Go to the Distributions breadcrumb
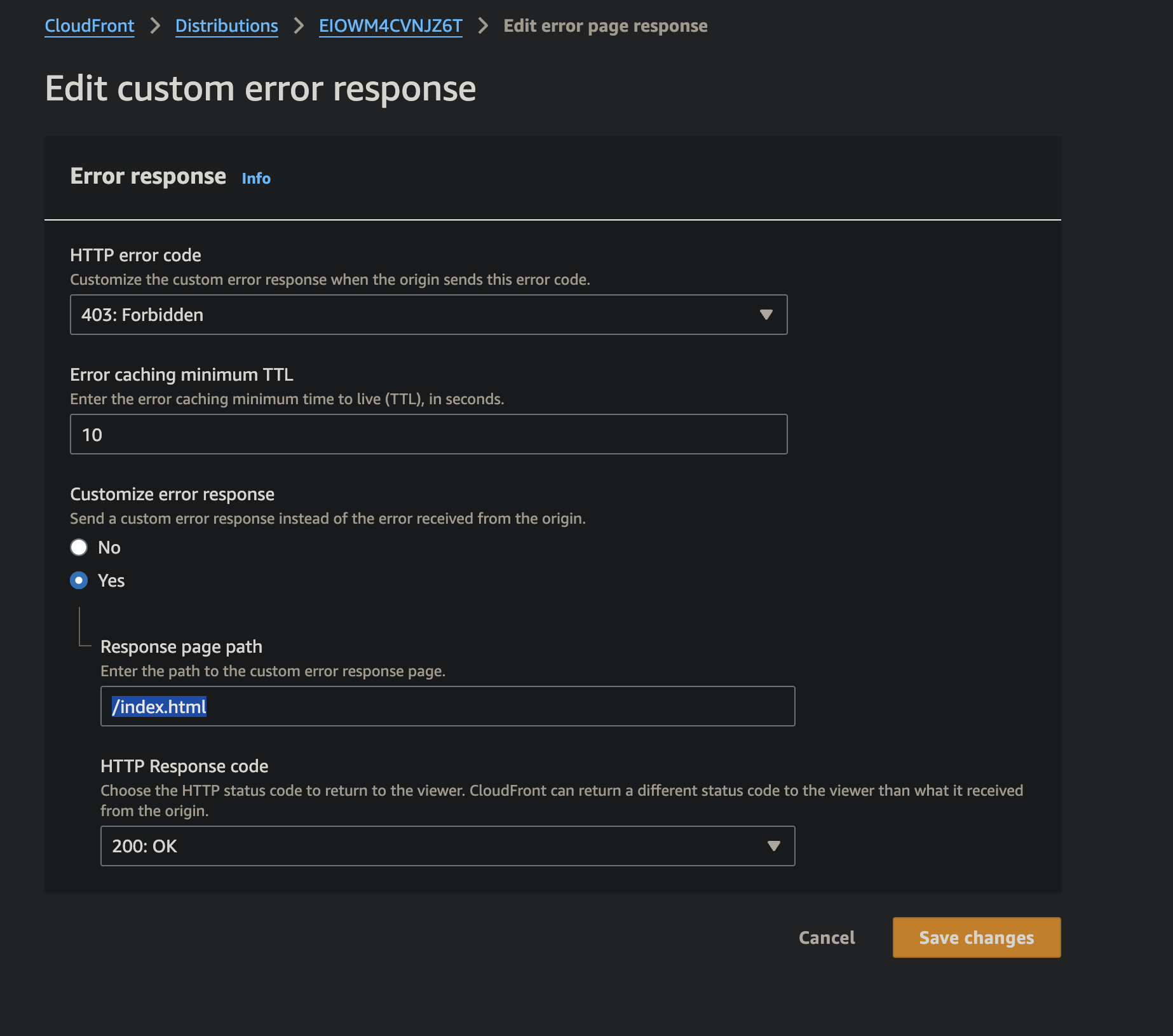 click(226, 26)
